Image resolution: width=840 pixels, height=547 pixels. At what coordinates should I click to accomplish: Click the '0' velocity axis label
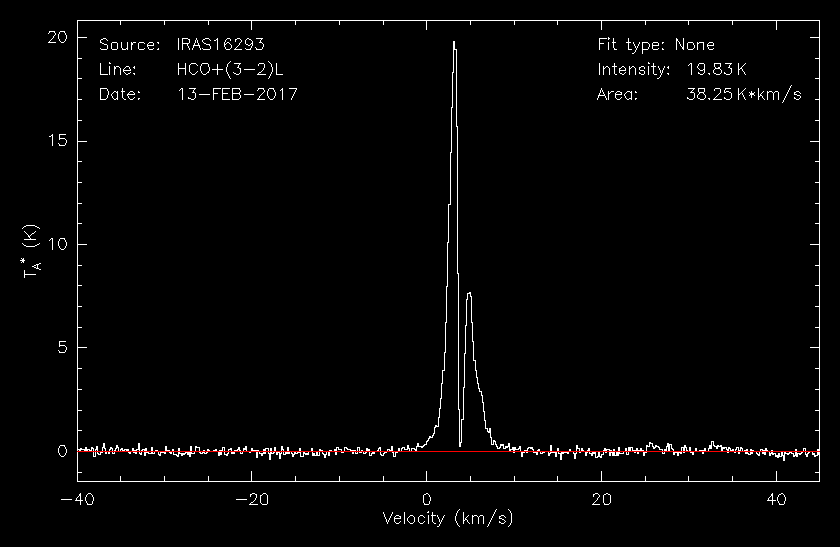coord(426,500)
